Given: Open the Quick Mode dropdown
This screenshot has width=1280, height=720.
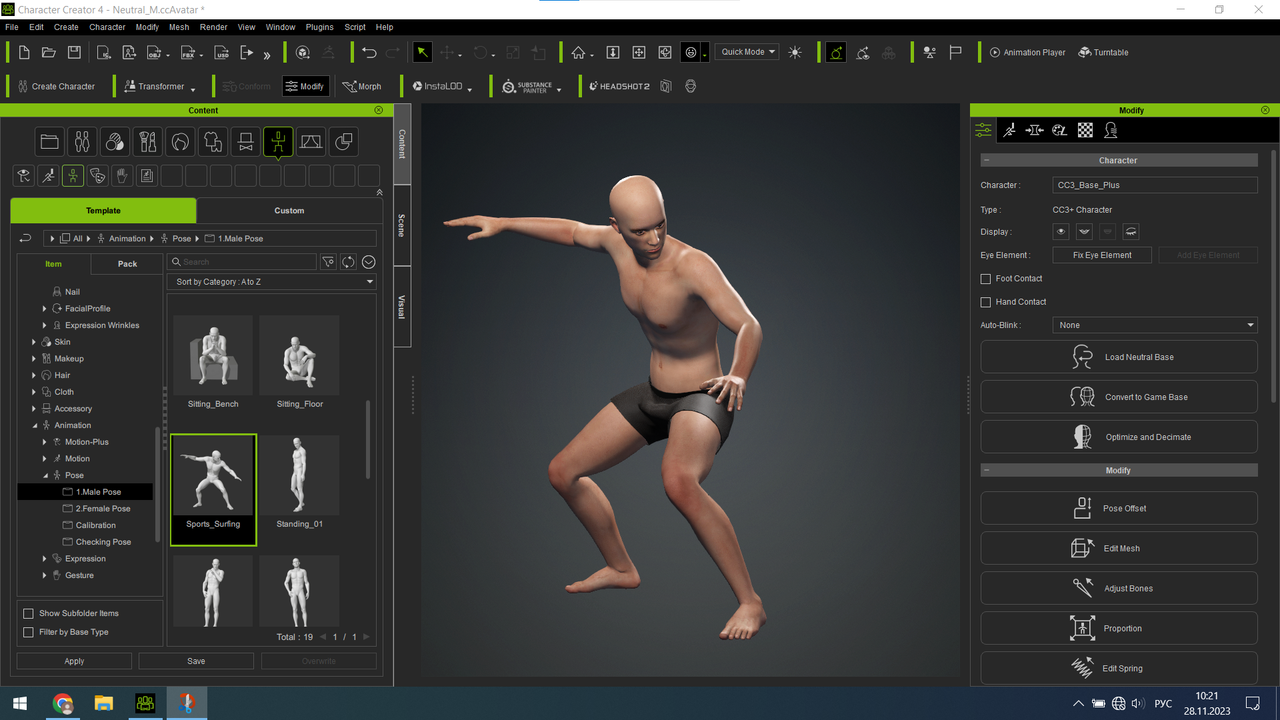Looking at the screenshot, I should [748, 52].
